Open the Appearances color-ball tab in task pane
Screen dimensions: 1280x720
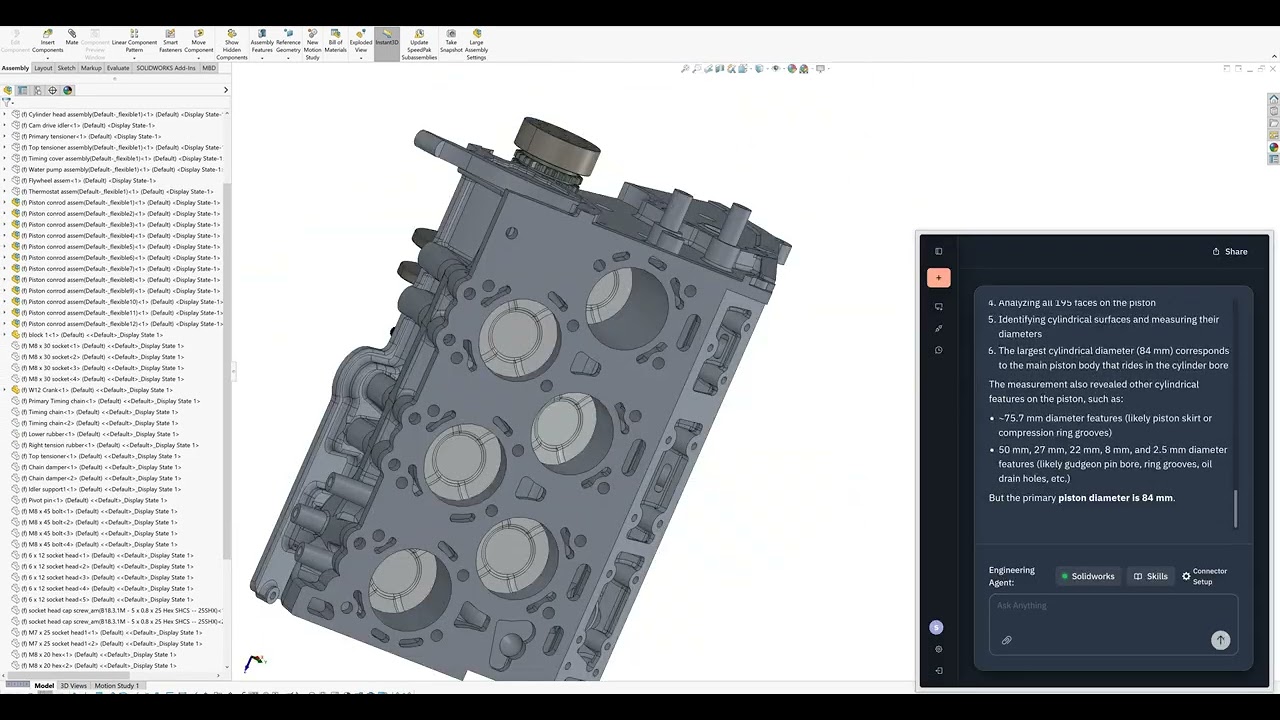click(x=1274, y=147)
